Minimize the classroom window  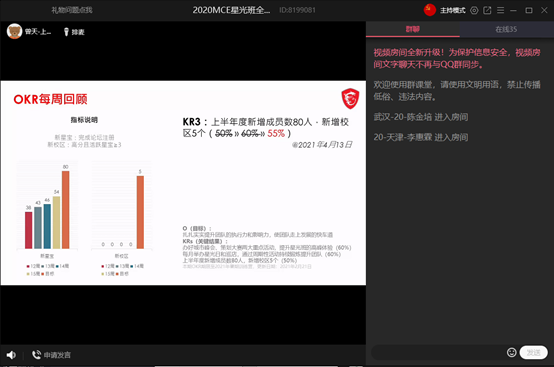(513, 10)
